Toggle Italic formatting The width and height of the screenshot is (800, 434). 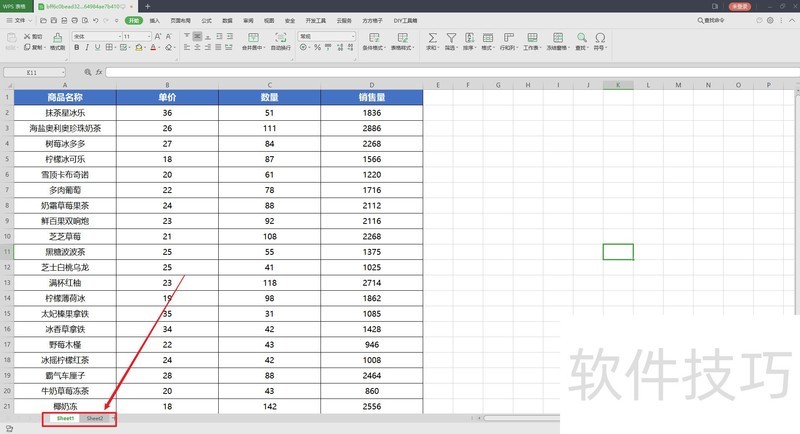[x=87, y=47]
